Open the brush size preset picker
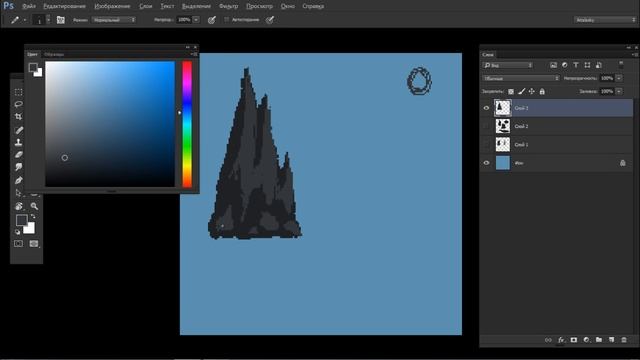Screen dimensions: 640x360 pyautogui.click(x=49, y=20)
